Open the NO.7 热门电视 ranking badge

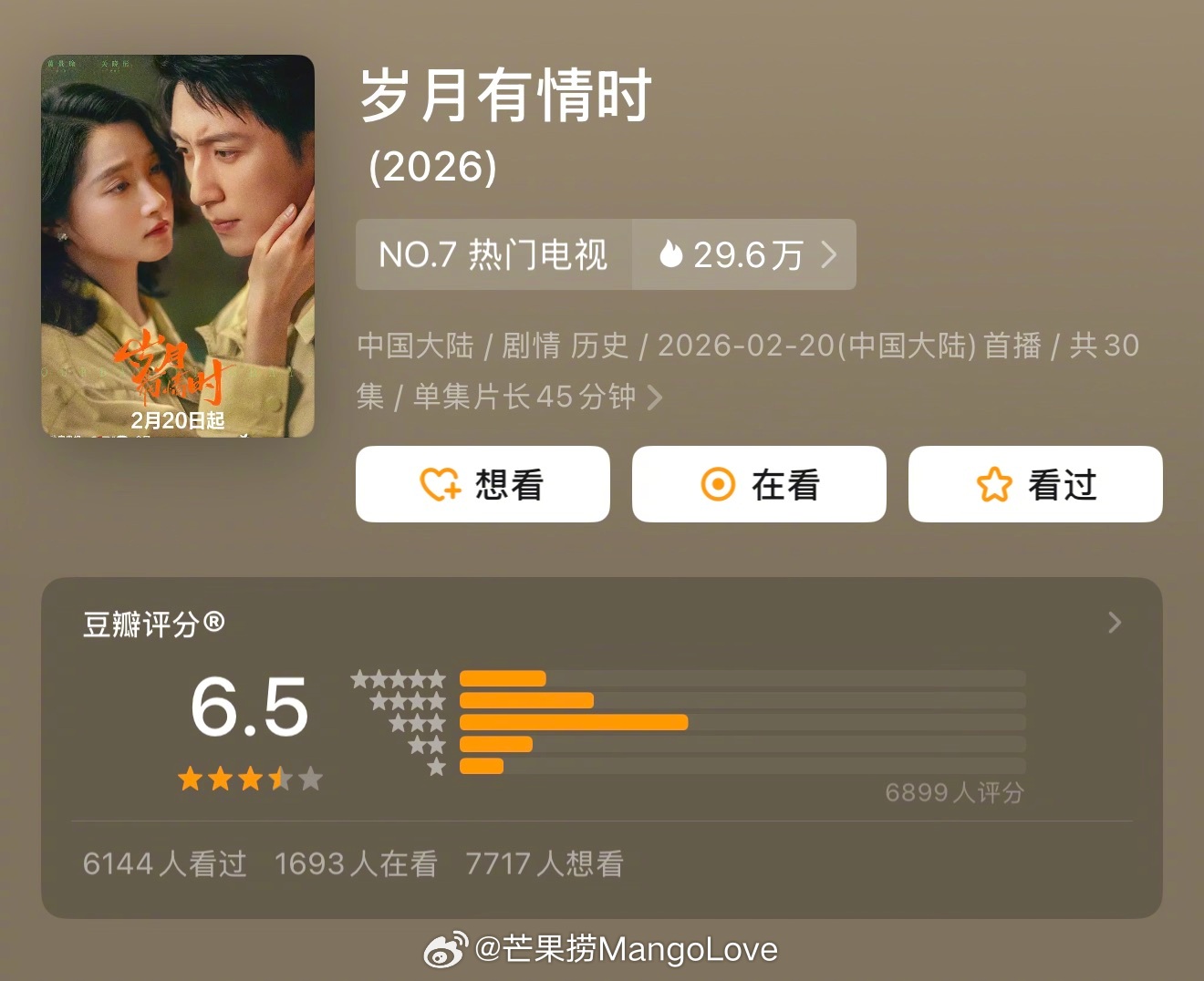pyautogui.click(x=493, y=254)
